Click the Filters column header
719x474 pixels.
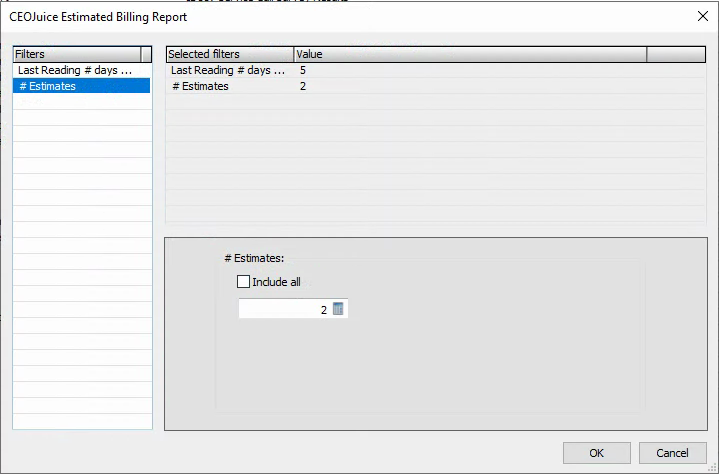(x=77, y=54)
